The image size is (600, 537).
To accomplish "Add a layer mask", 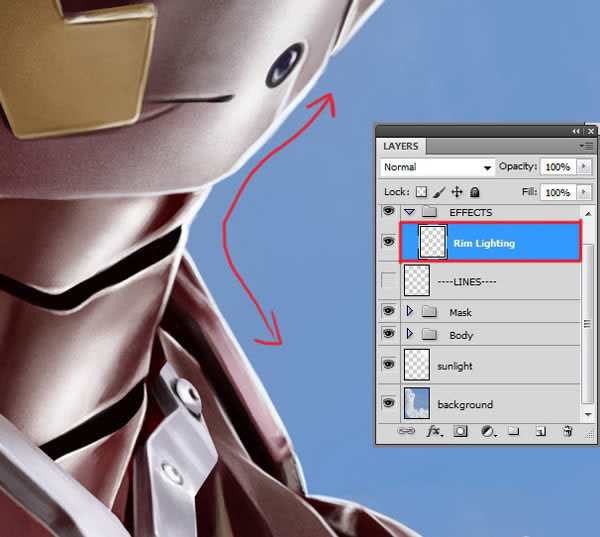I will tap(460, 431).
